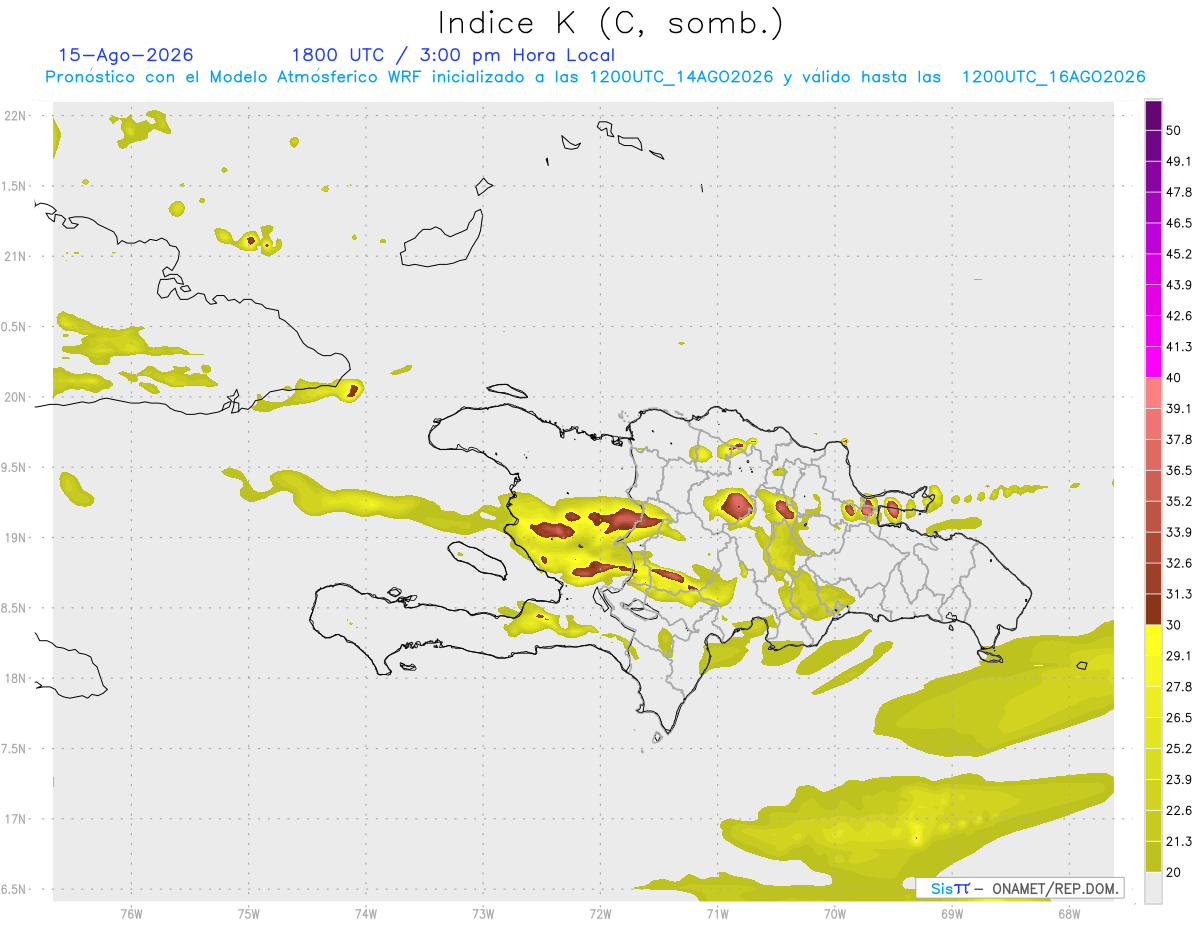Click the legend value "39.1"
The width and height of the screenshot is (1200, 927).
(1179, 409)
